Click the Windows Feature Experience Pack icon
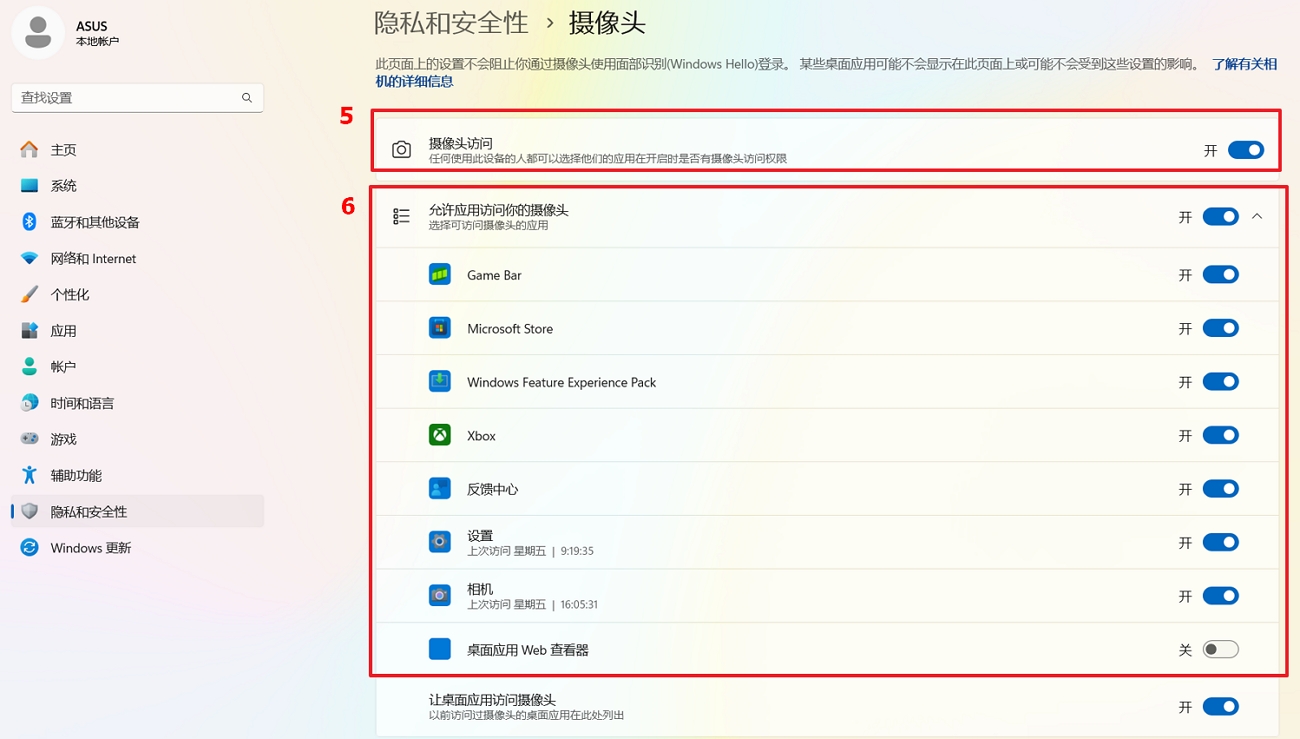 click(439, 382)
